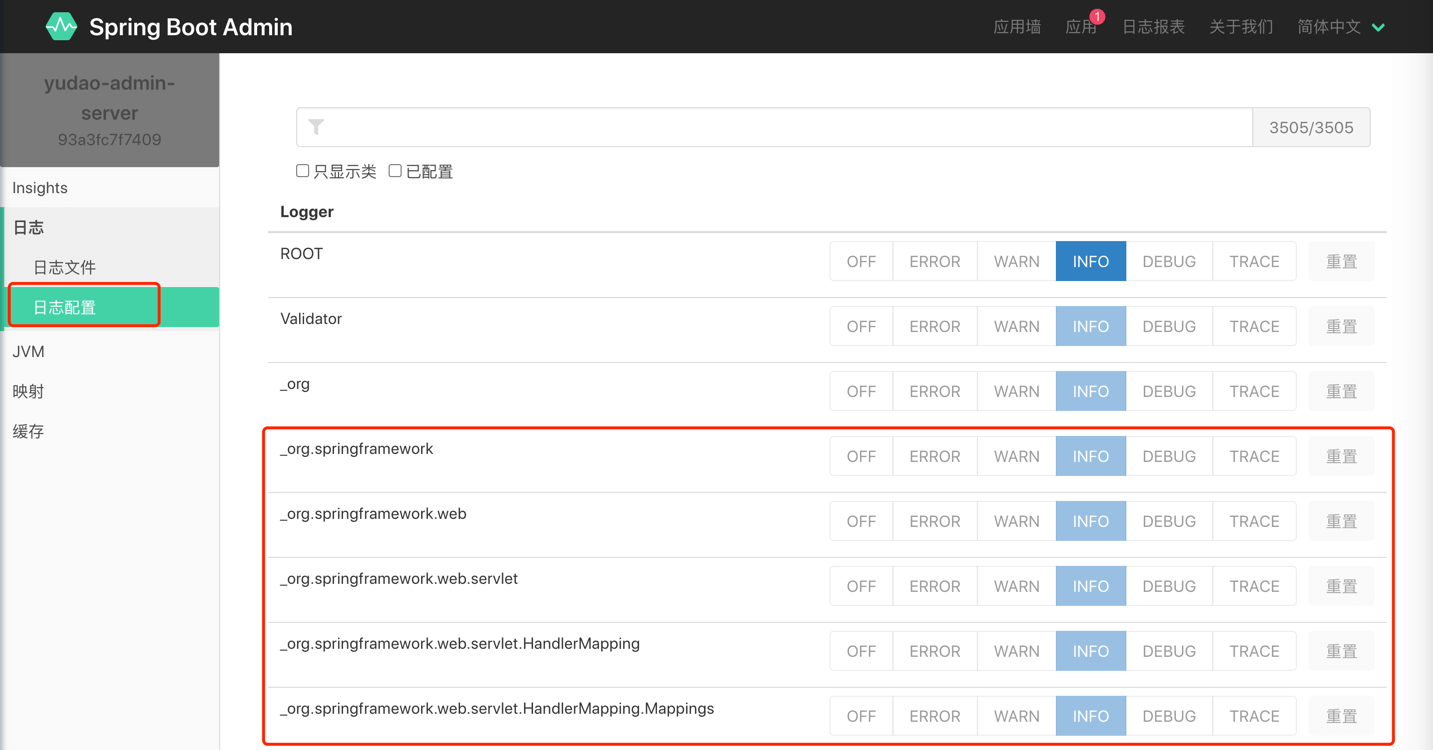This screenshot has width=1433, height=750.
Task: Open the JVM sidebar section
Action: pyautogui.click(x=28, y=351)
